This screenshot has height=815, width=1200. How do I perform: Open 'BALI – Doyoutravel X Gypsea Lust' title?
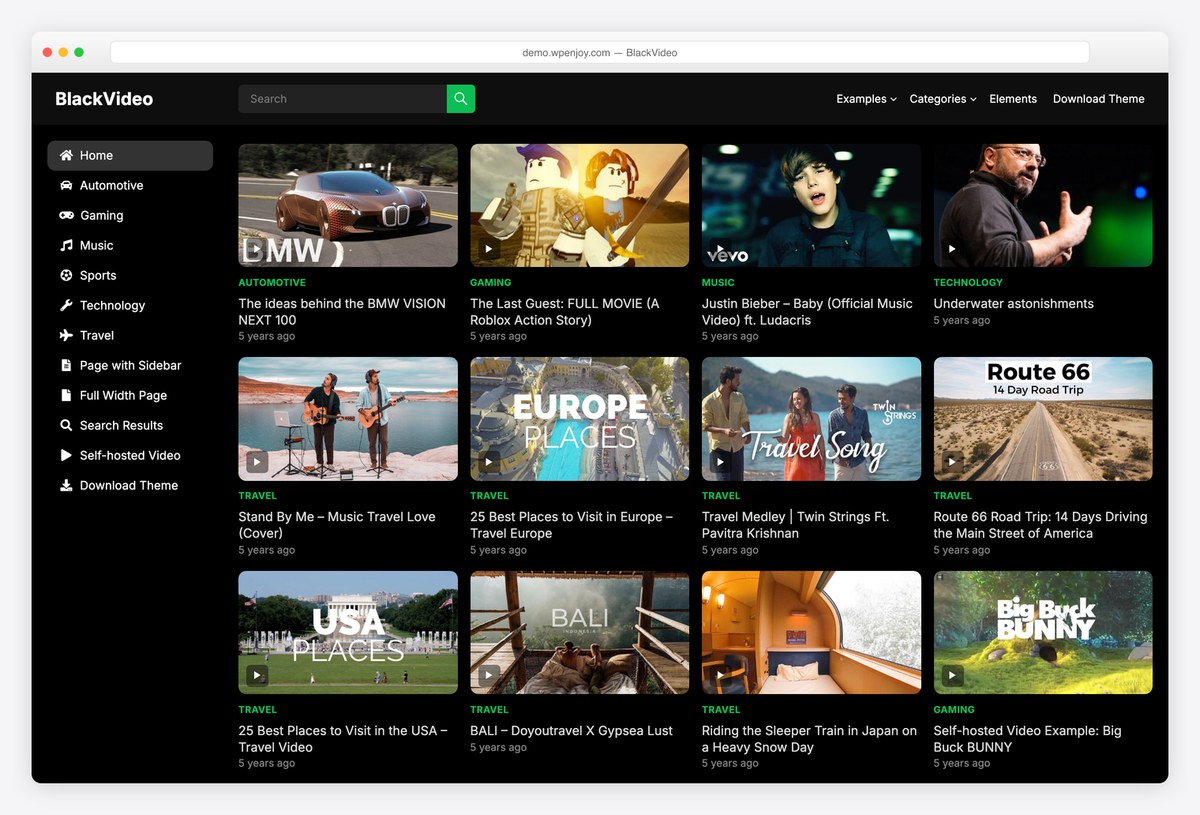(571, 731)
